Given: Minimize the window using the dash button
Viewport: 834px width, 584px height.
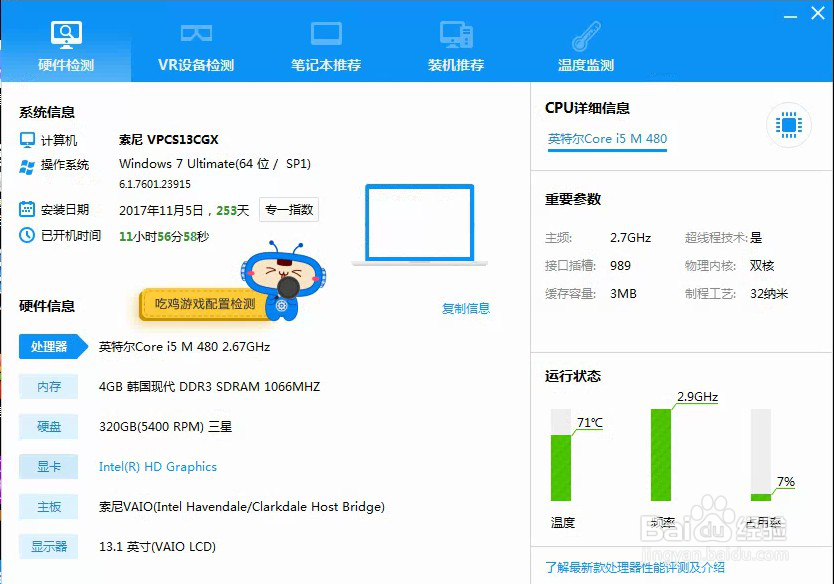Looking at the screenshot, I should (790, 16).
